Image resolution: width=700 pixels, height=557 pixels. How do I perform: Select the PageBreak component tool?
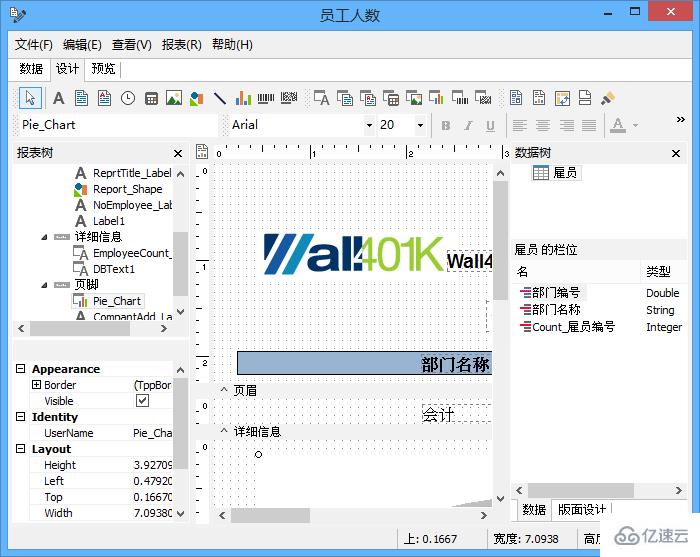(x=585, y=98)
